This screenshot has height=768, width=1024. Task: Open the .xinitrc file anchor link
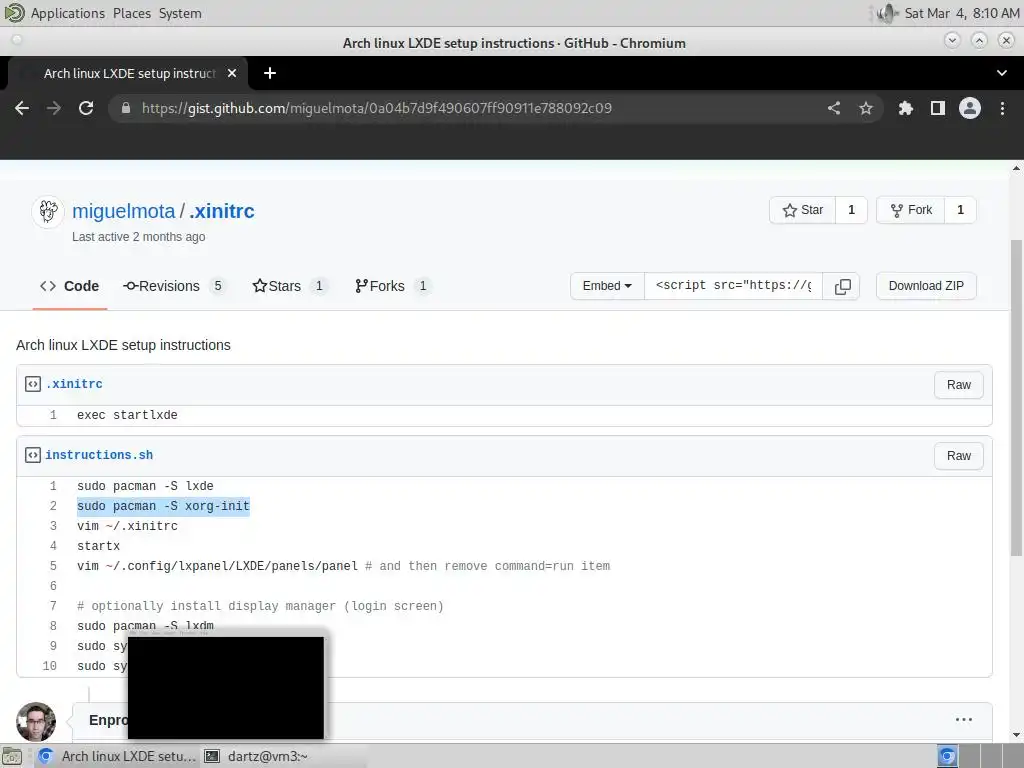click(74, 384)
